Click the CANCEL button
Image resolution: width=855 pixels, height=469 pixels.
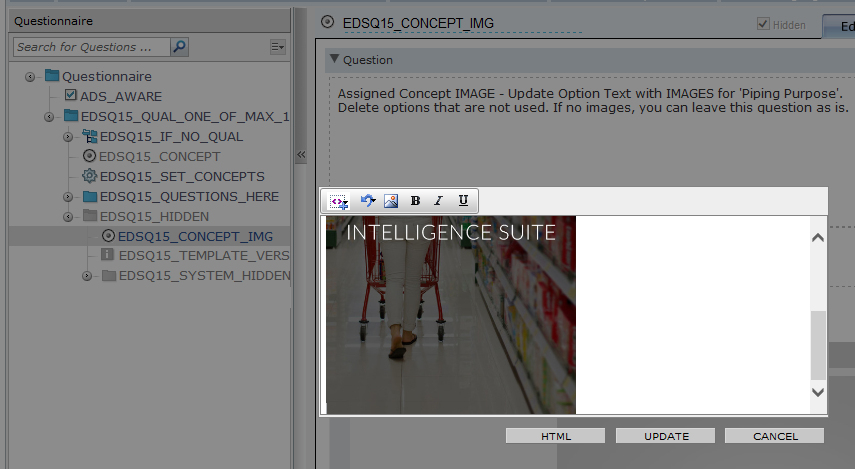pyautogui.click(x=775, y=436)
